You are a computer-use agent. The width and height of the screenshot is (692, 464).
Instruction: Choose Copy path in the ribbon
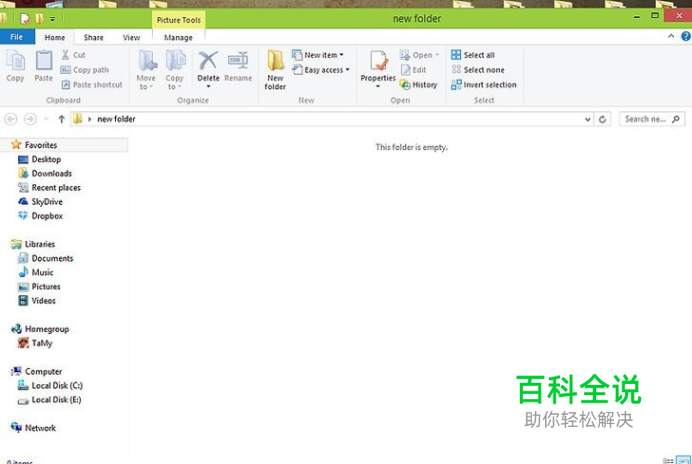[x=85, y=70]
